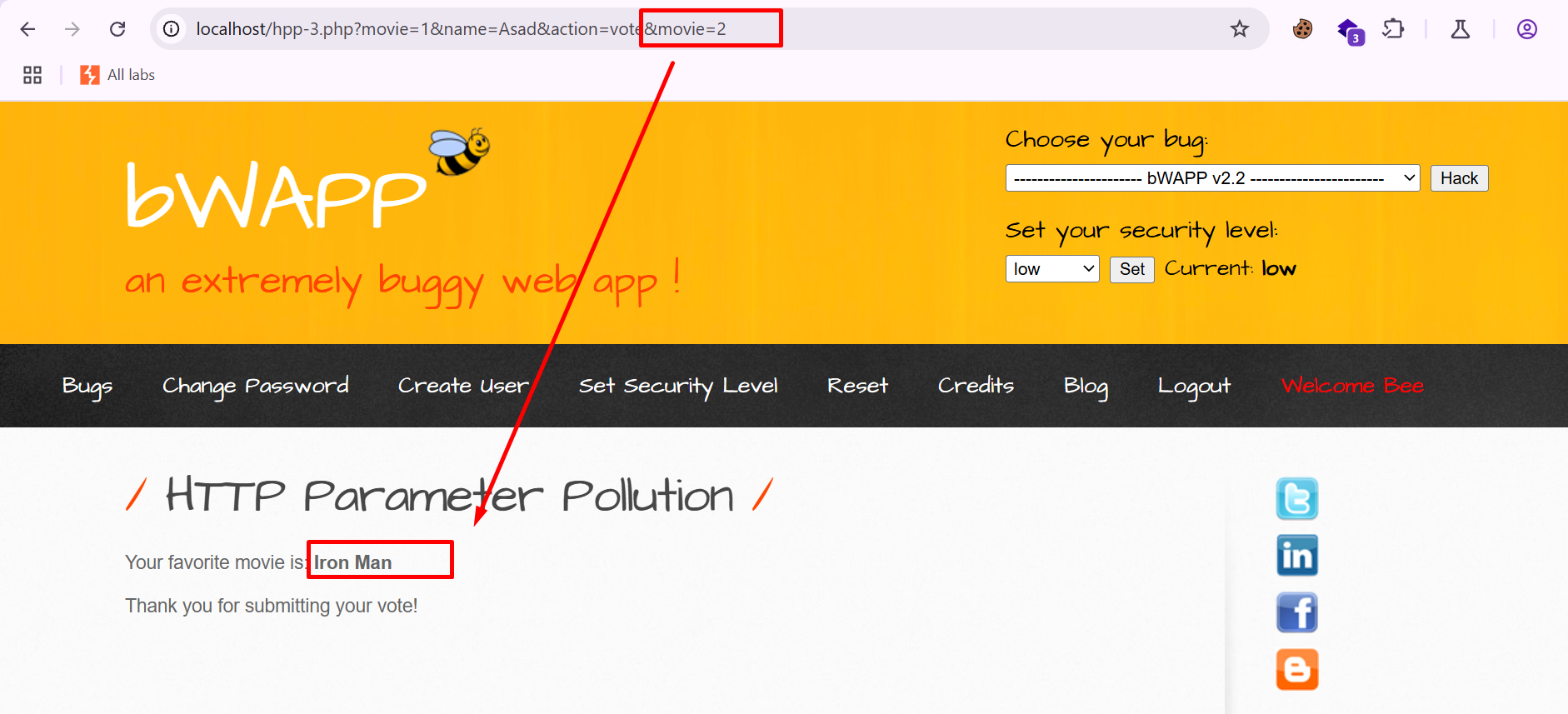Reload the page
This screenshot has width=1568, height=714.
point(117,29)
